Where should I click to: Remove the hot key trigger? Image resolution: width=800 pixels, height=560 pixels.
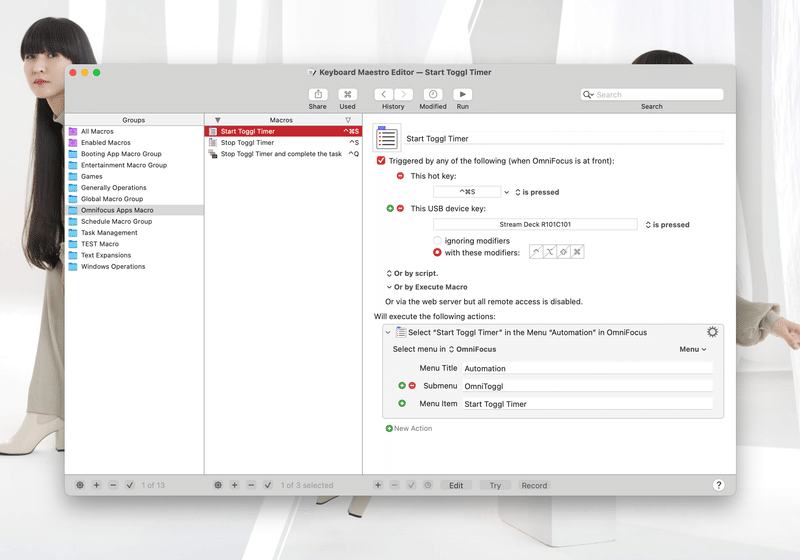coord(401,176)
